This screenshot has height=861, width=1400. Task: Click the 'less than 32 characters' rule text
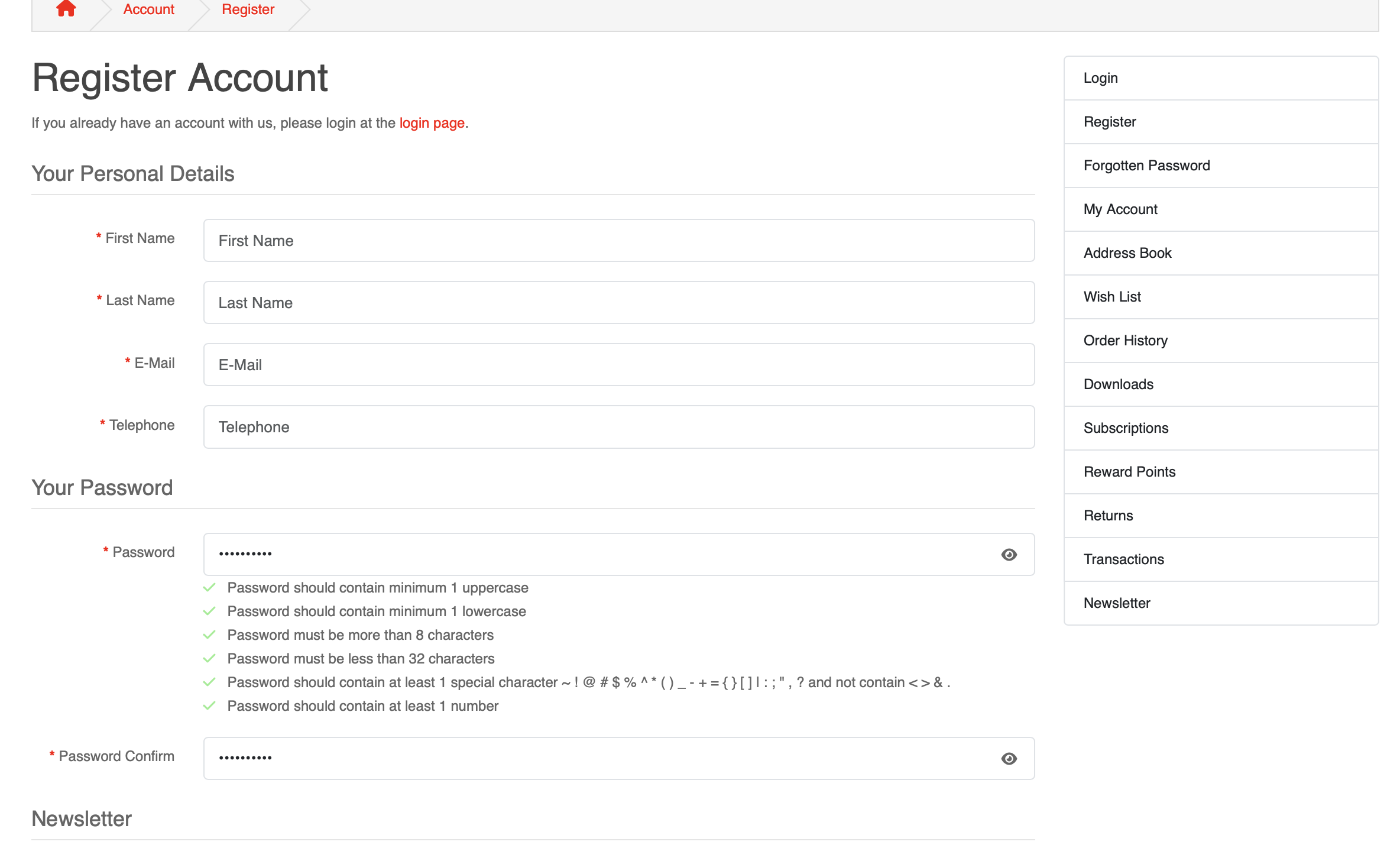tap(361, 659)
